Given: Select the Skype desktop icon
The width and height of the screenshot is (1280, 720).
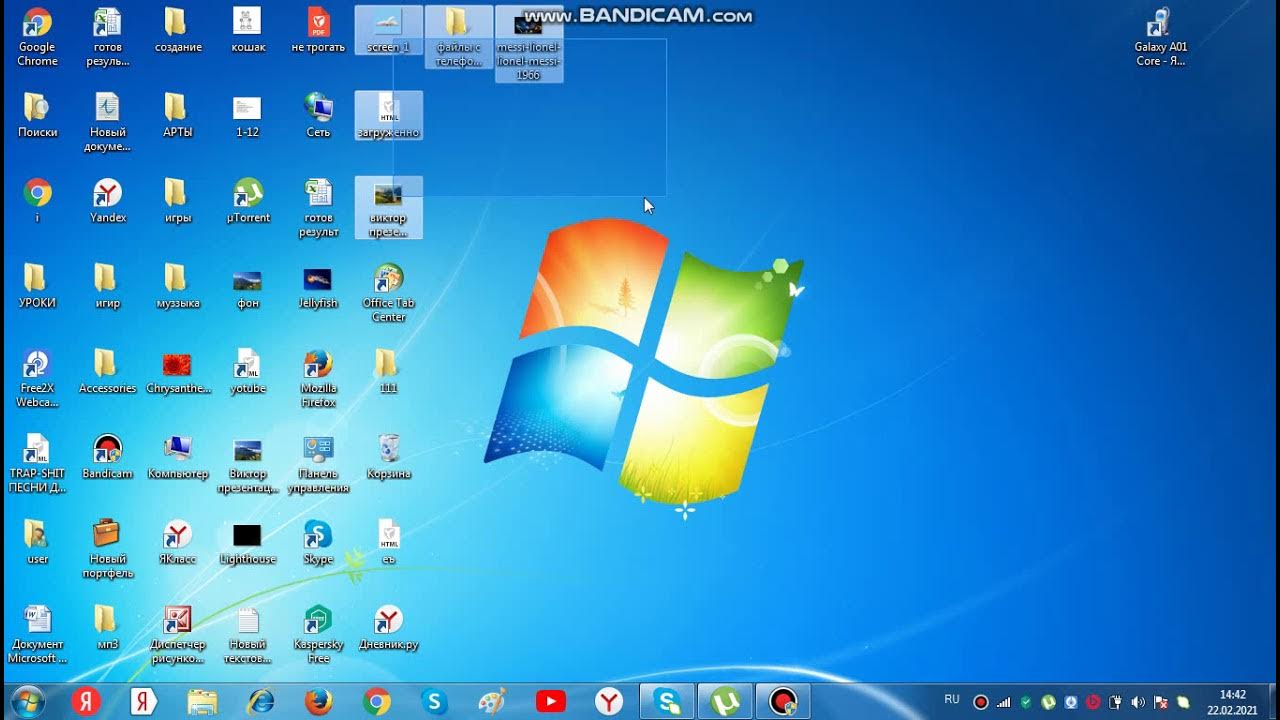Looking at the screenshot, I should [318, 542].
